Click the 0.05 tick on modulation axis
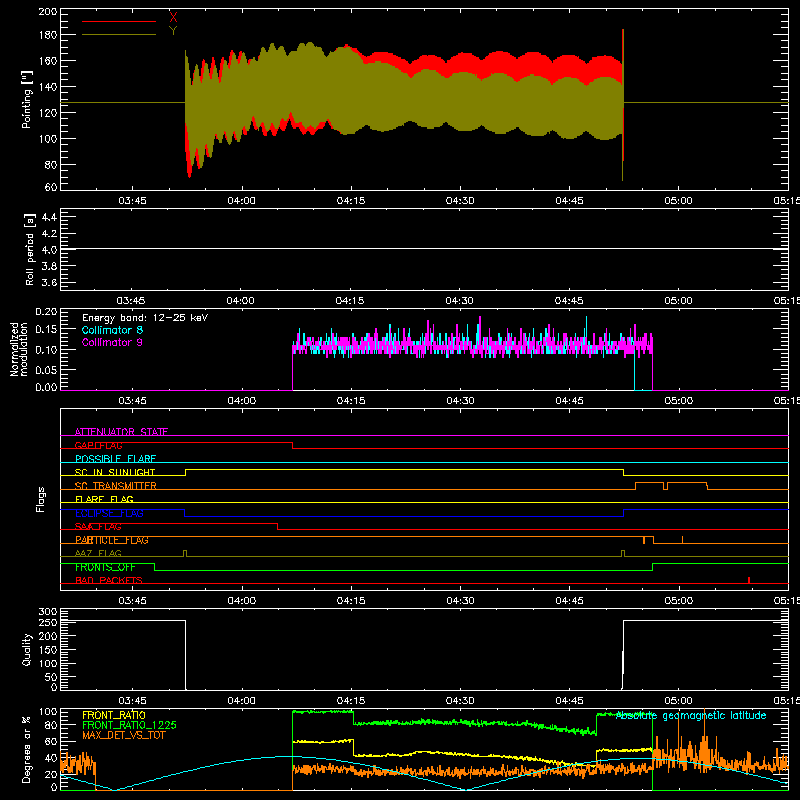Screen dimensions: 800x800 [x=46, y=369]
